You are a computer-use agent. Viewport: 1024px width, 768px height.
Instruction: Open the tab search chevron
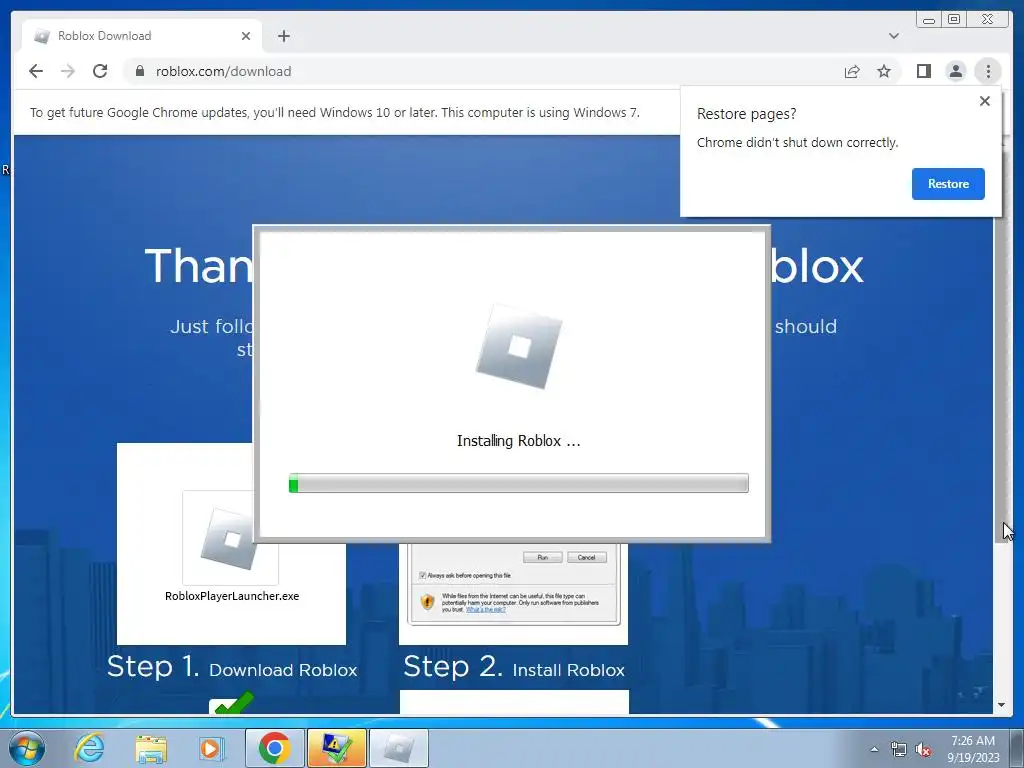click(893, 36)
